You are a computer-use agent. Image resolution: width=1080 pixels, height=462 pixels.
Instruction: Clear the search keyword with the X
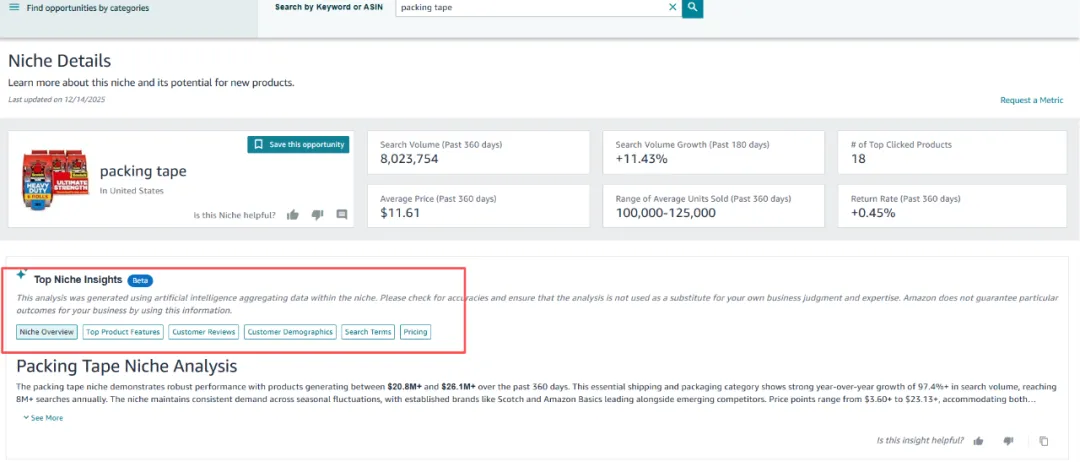tap(672, 7)
